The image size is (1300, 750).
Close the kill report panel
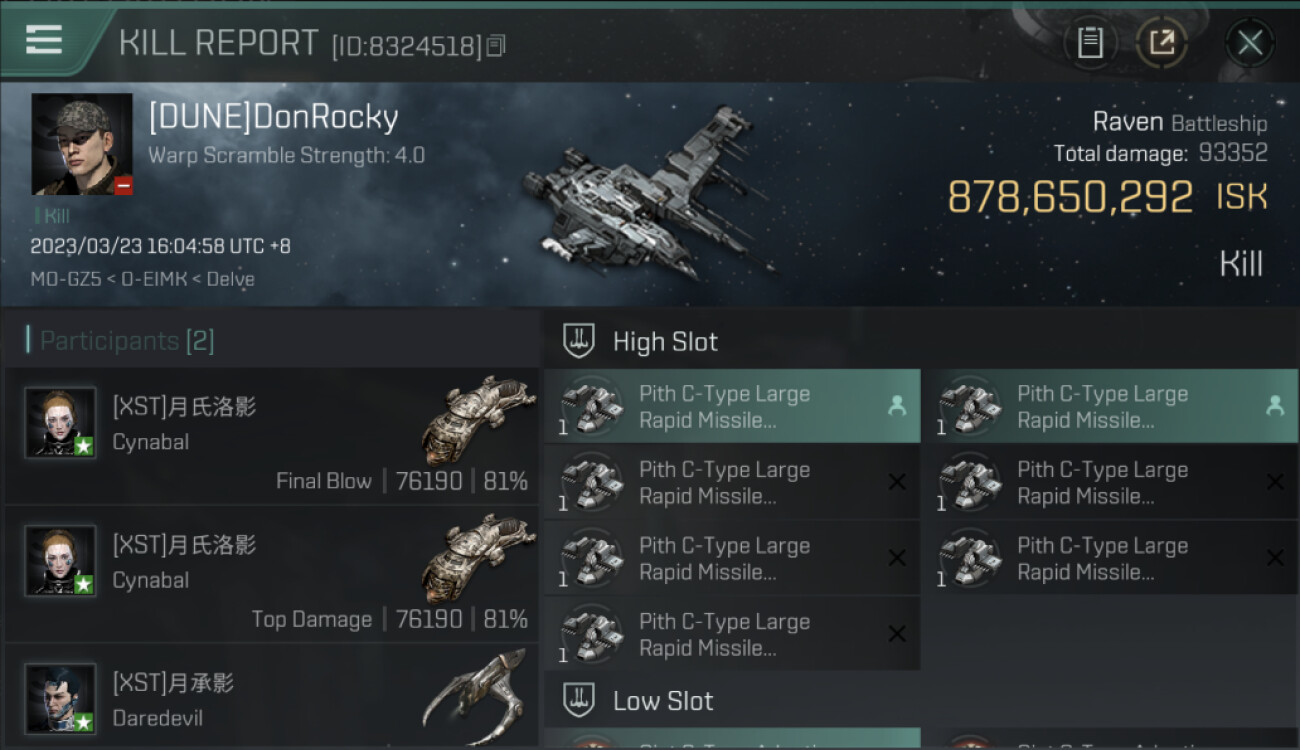pos(1249,43)
